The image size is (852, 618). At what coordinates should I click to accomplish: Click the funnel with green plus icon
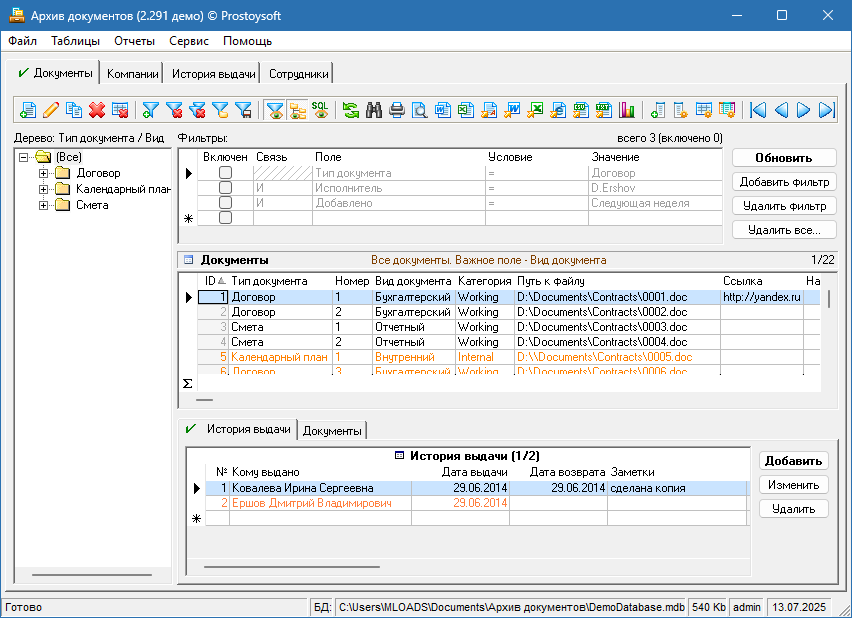click(151, 110)
